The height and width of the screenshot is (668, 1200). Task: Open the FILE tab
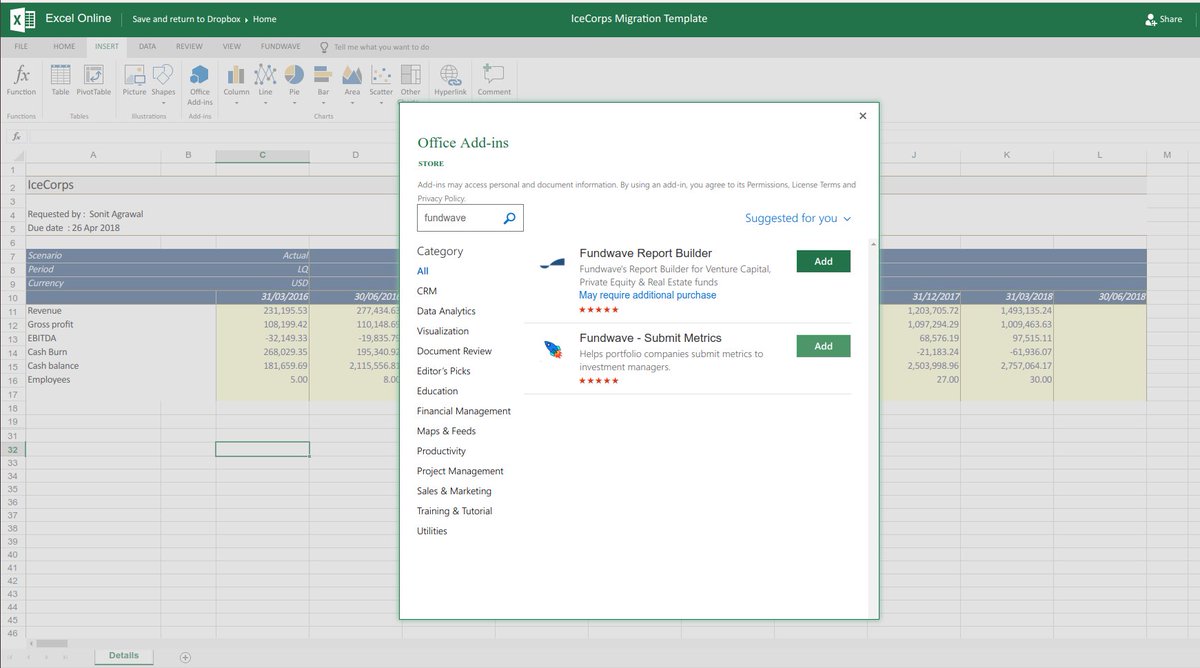[21, 47]
